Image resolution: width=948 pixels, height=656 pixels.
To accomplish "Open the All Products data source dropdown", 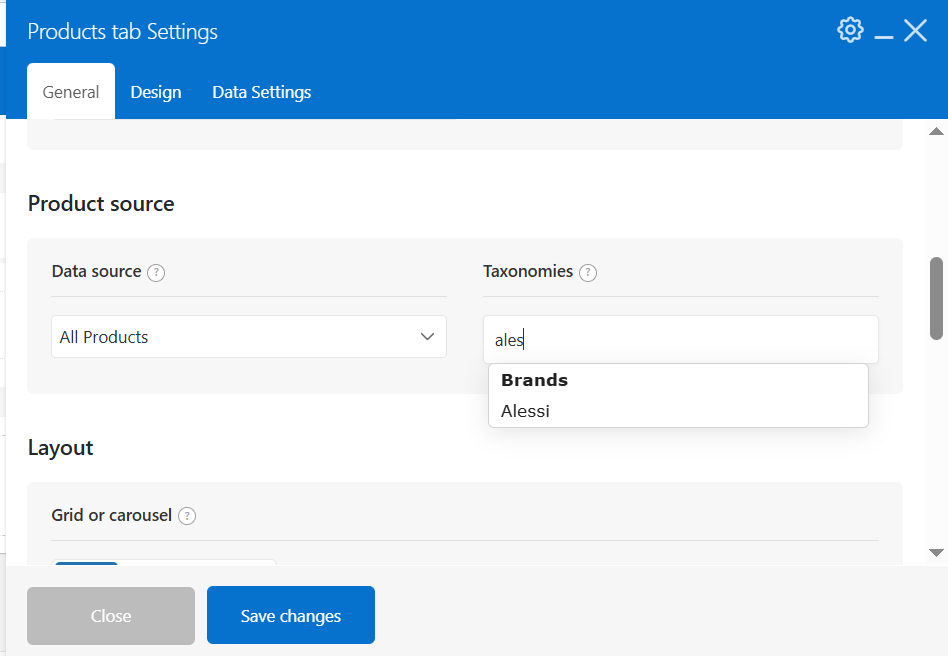I will pos(249,337).
